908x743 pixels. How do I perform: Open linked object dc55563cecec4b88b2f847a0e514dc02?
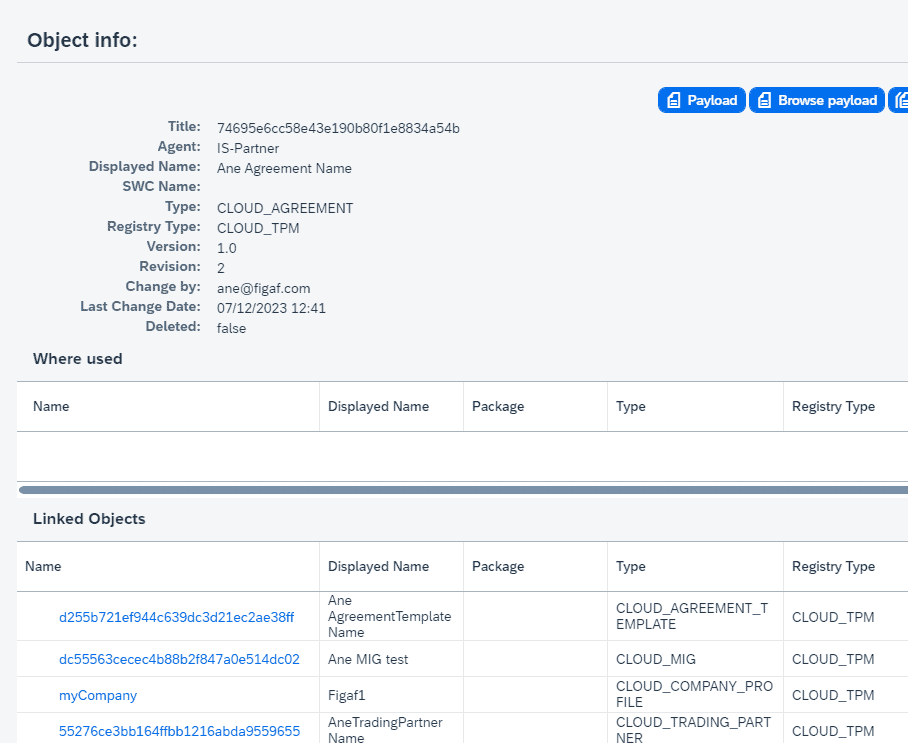point(180,659)
